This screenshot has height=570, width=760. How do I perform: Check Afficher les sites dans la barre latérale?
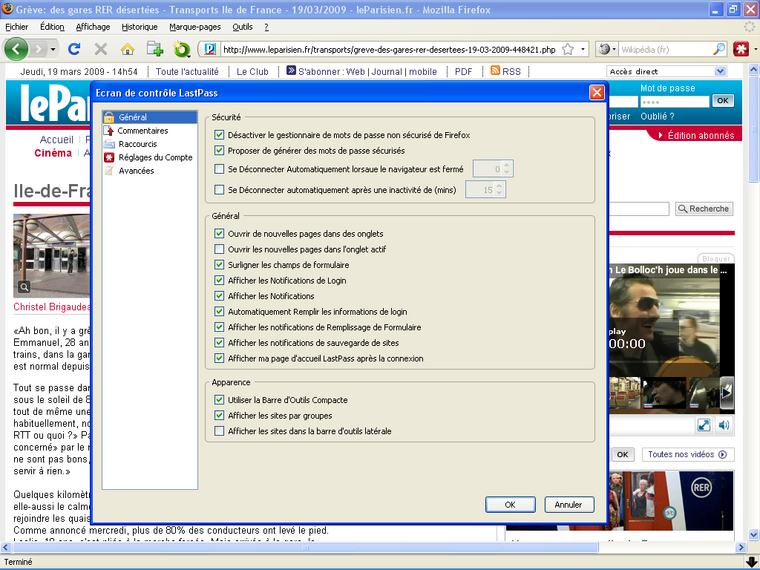[x=219, y=431]
